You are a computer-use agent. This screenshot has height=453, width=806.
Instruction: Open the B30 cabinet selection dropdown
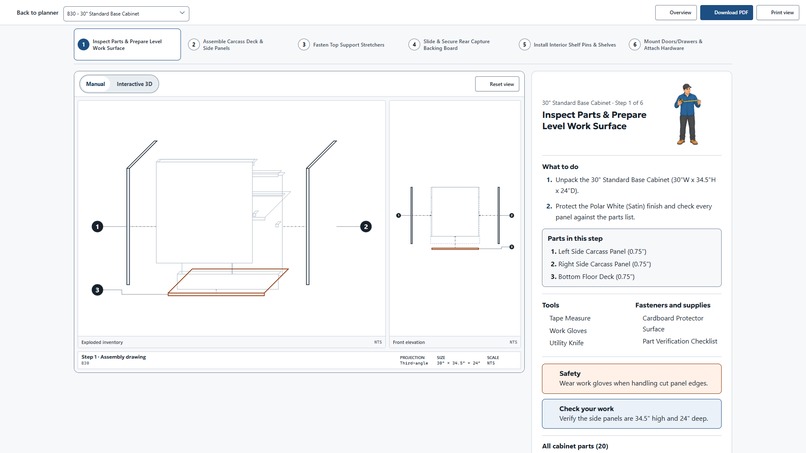pos(126,14)
